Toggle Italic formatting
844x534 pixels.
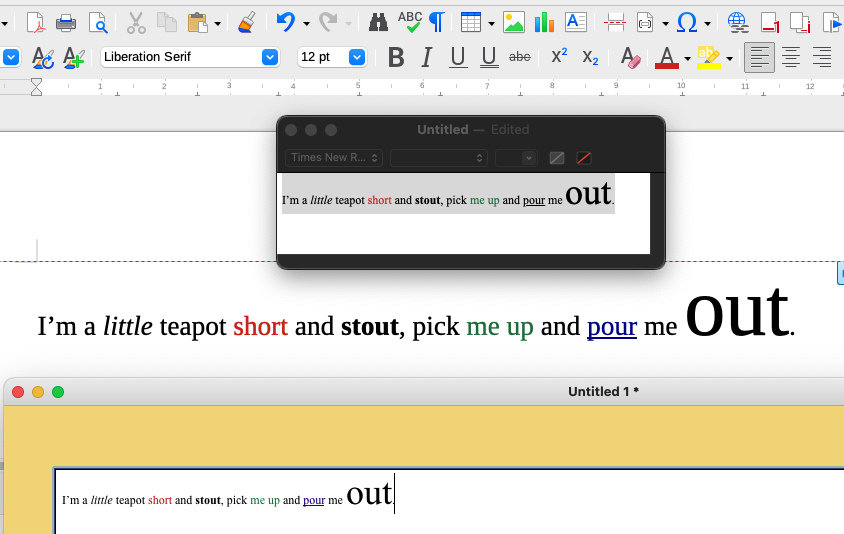tap(427, 58)
